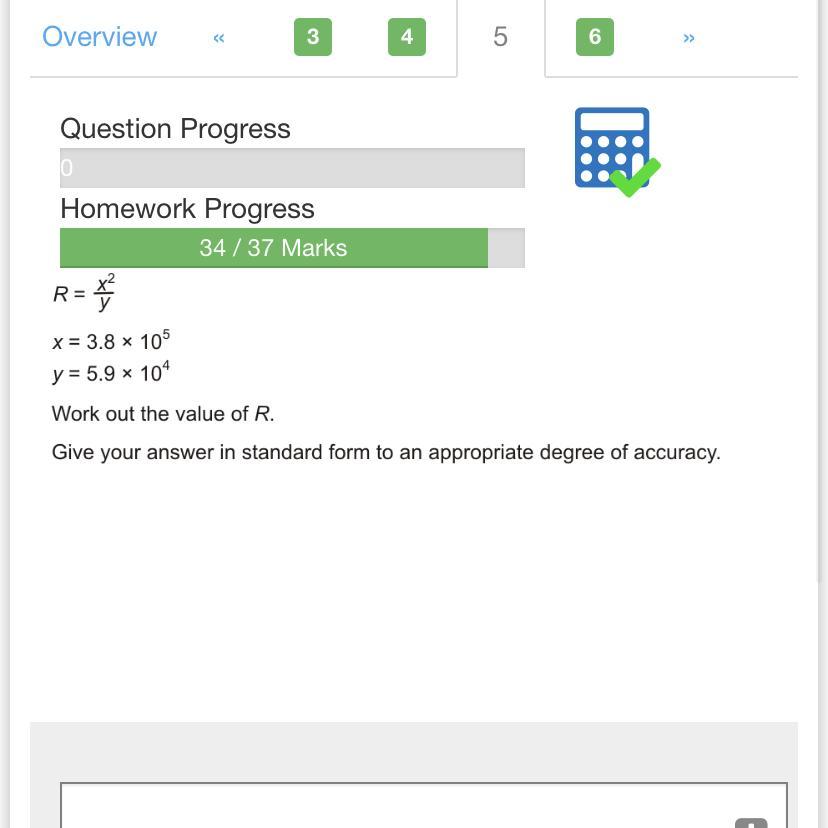Open completed question 3
The width and height of the screenshot is (828, 828).
tap(313, 37)
